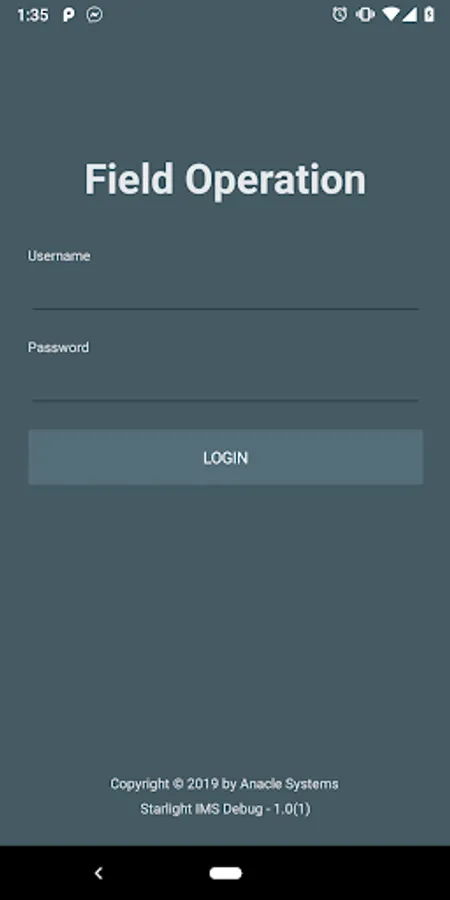Tap the vibrate mode status icon
The width and height of the screenshot is (450, 900).
[366, 15]
